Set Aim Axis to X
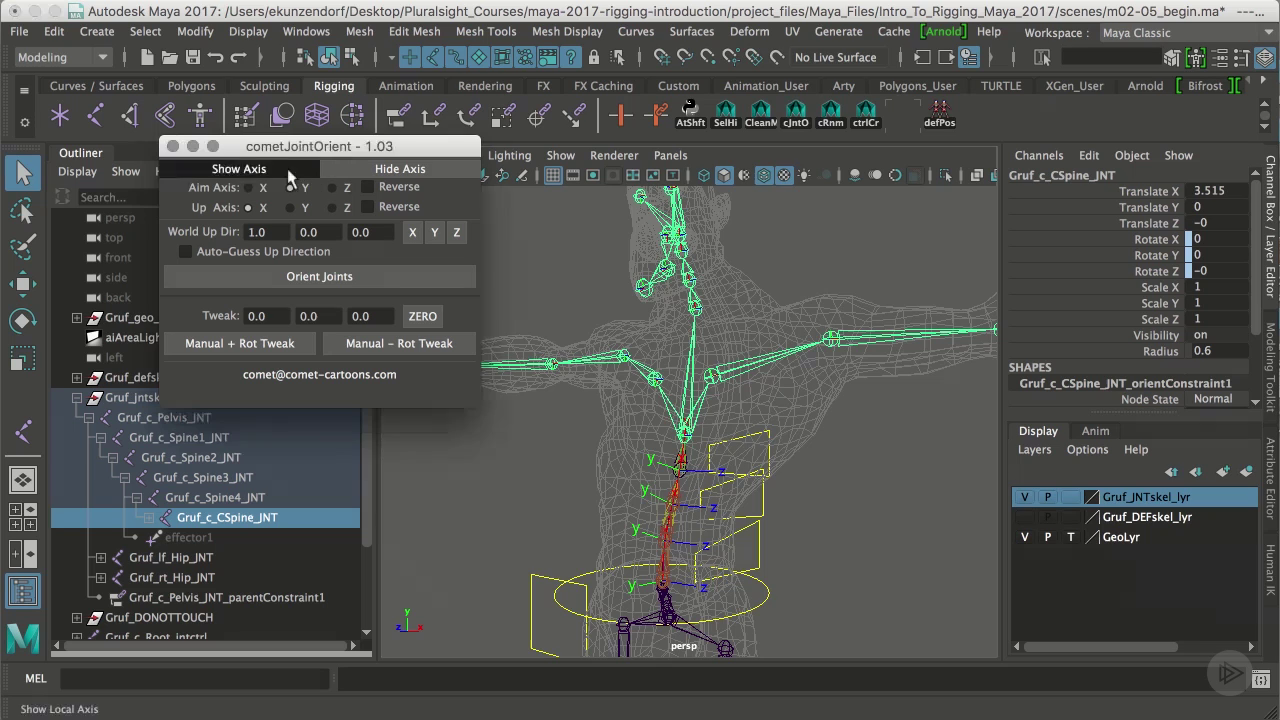1280x720 pixels. click(248, 188)
